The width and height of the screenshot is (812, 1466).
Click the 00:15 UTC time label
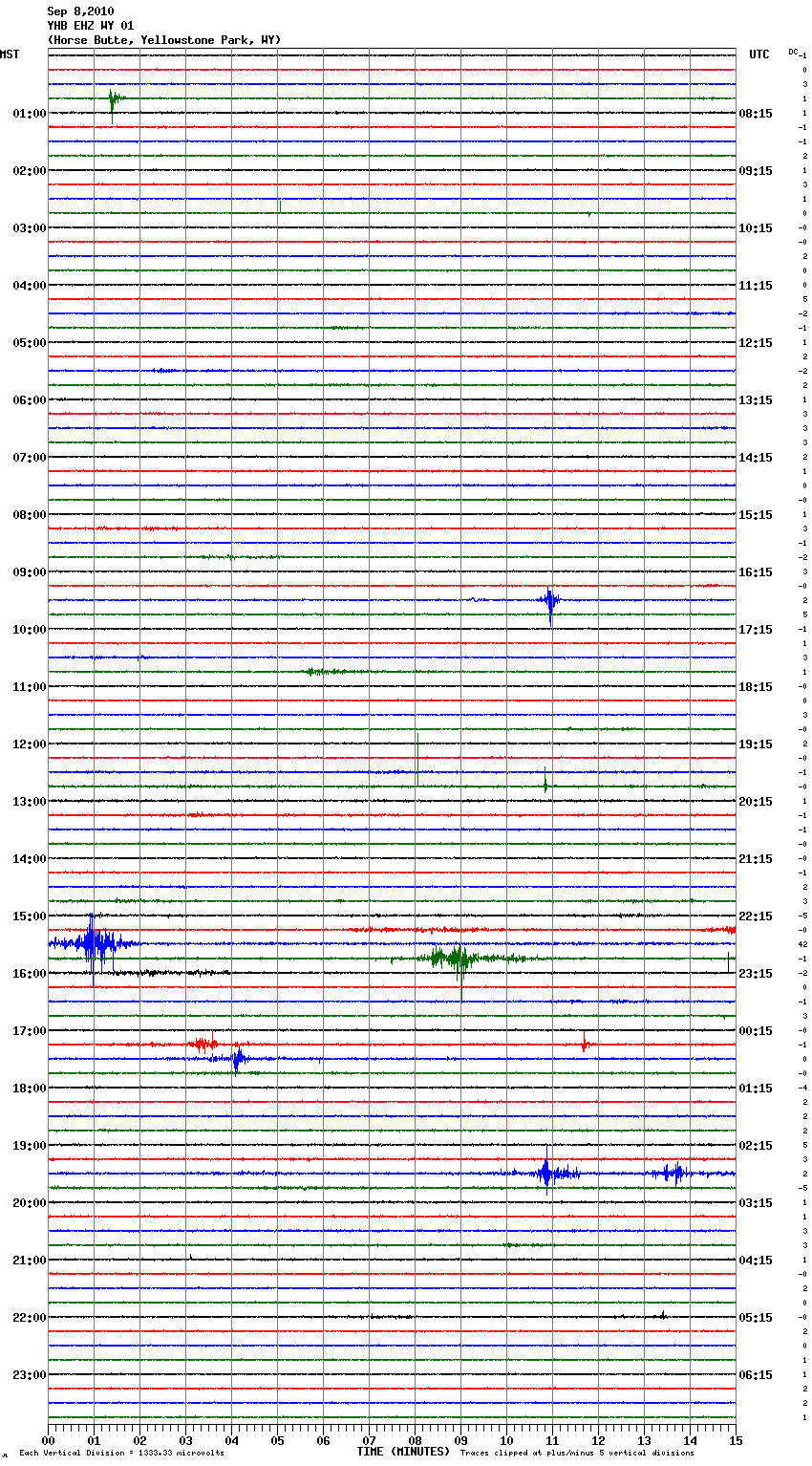click(756, 1031)
